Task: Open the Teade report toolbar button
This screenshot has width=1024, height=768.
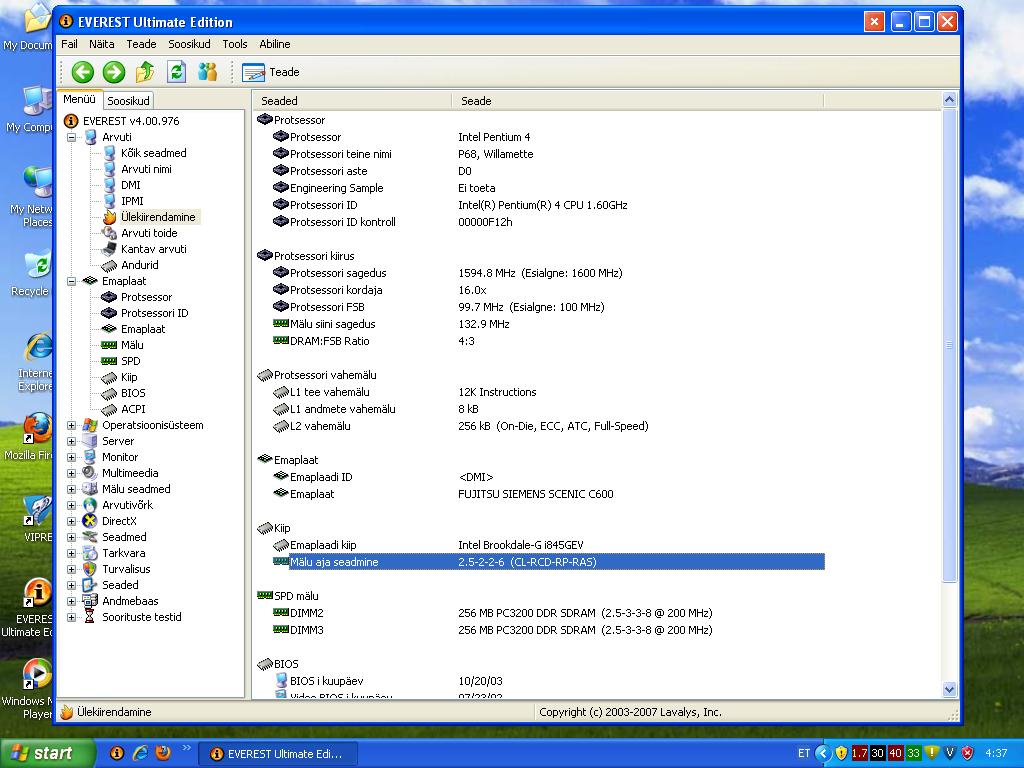Action: click(x=270, y=72)
